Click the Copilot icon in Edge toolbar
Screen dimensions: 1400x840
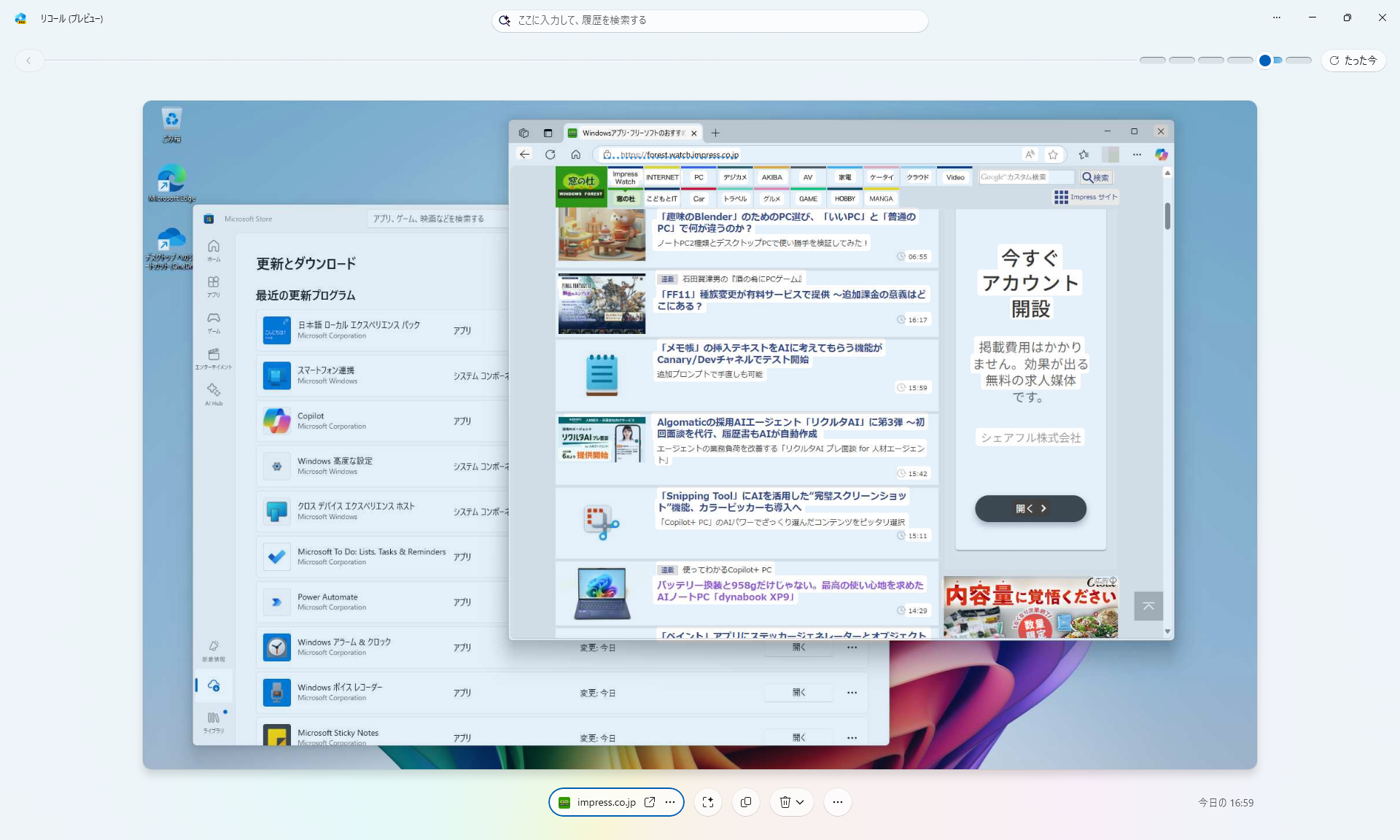pyautogui.click(x=1161, y=155)
